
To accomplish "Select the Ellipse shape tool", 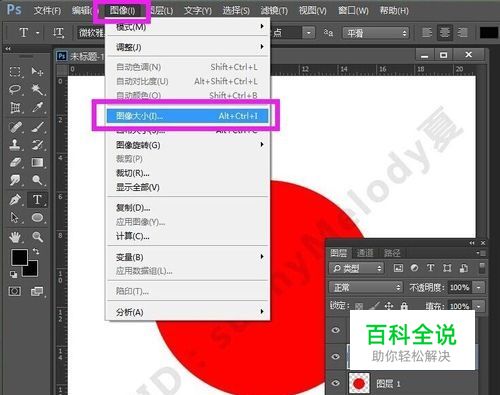I will click(x=37, y=217).
